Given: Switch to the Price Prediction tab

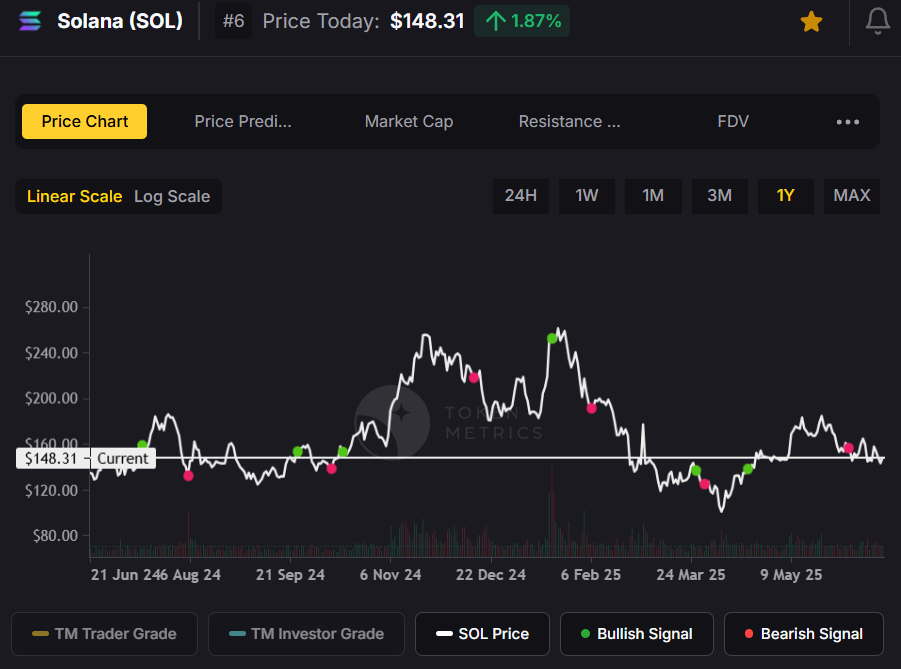Looking at the screenshot, I should coord(242,121).
